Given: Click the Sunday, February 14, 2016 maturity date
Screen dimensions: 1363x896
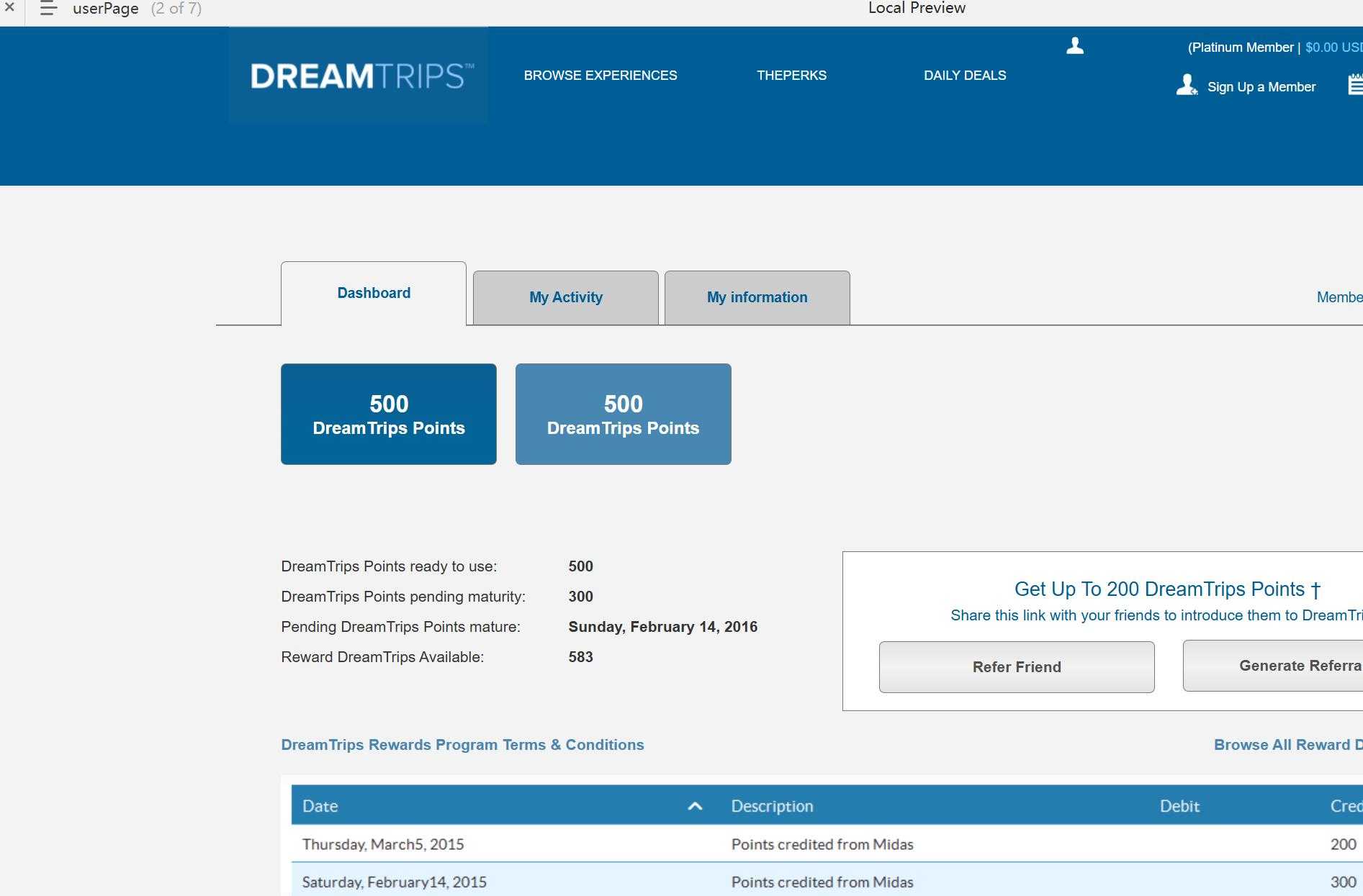Looking at the screenshot, I should pos(663,627).
